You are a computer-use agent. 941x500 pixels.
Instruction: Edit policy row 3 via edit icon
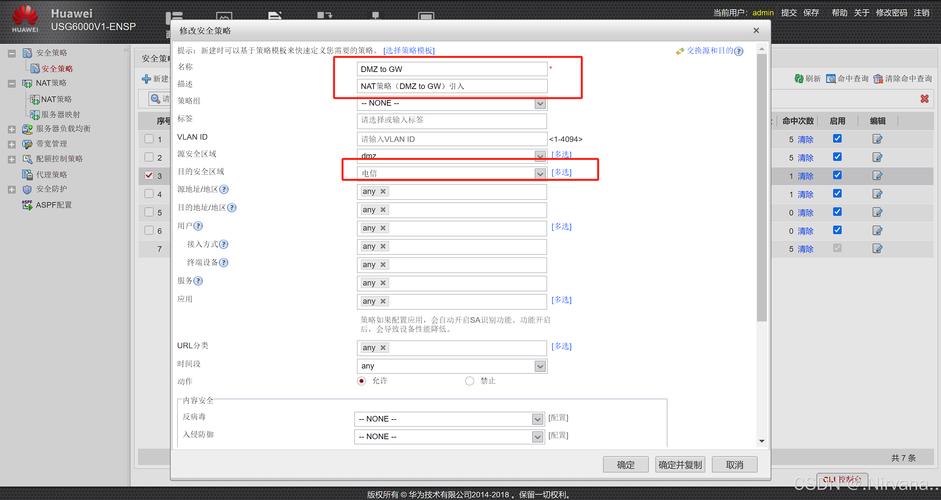877,176
